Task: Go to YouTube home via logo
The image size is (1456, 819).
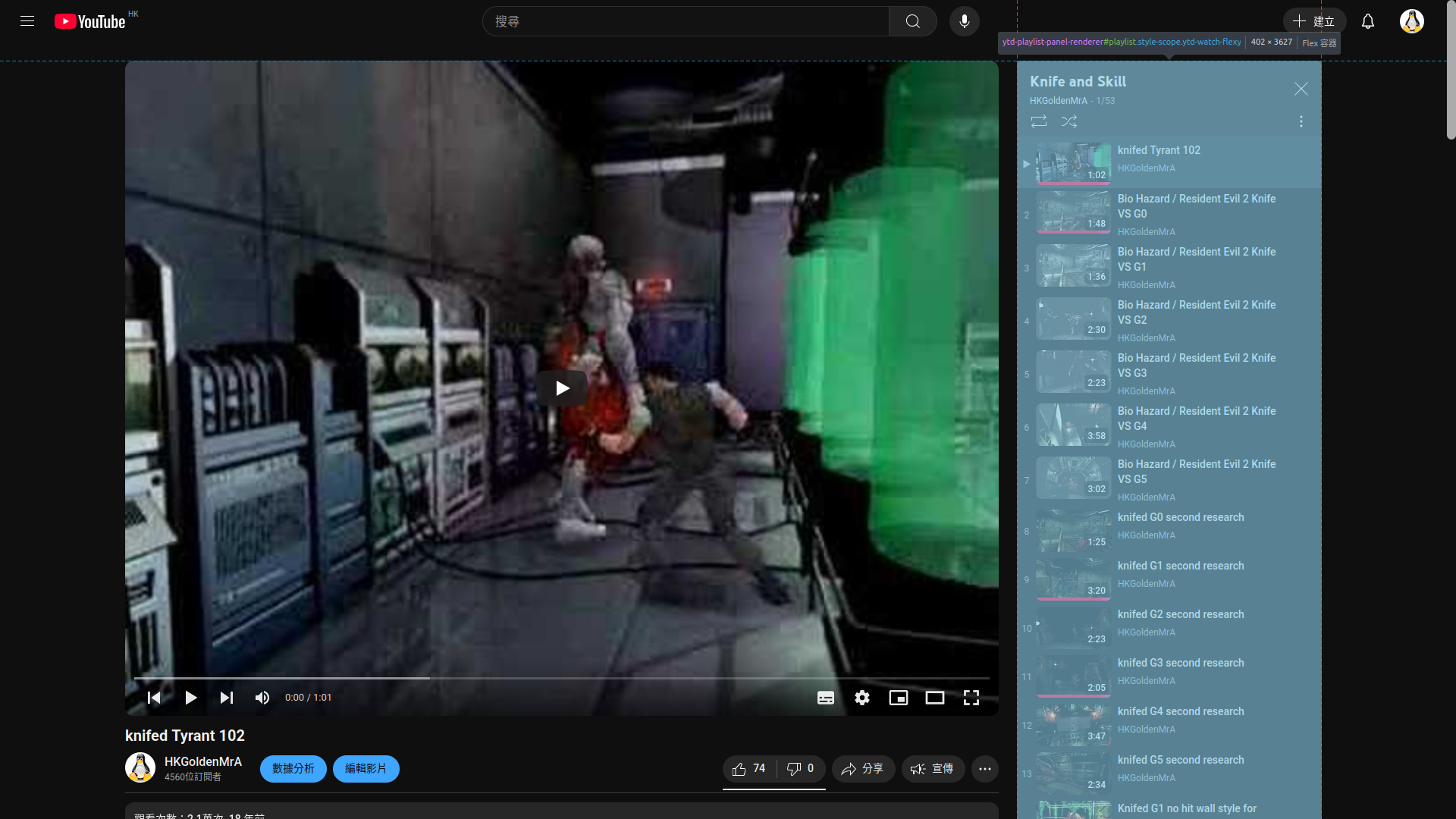Action: pyautogui.click(x=90, y=21)
